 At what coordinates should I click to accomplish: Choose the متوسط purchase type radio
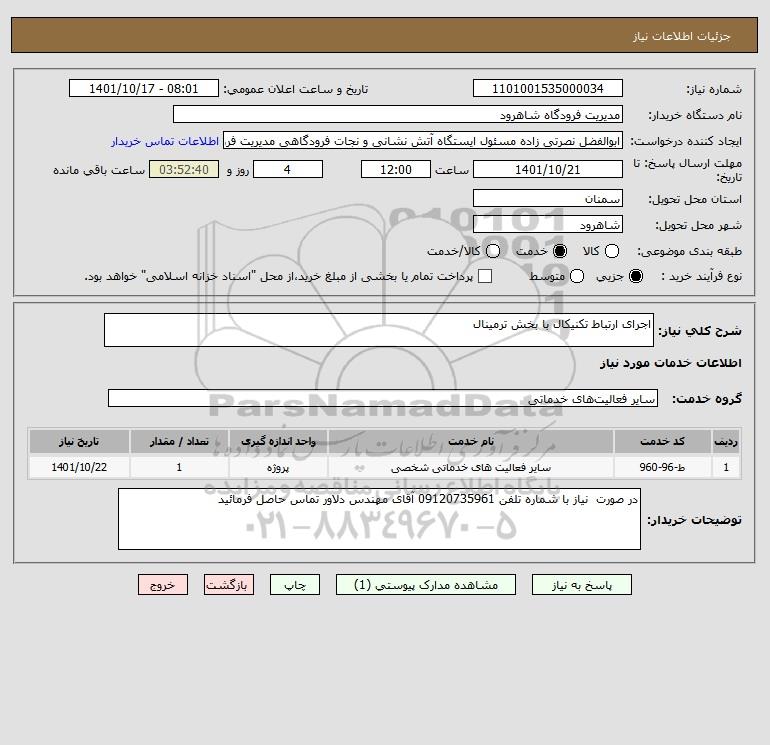click(577, 276)
